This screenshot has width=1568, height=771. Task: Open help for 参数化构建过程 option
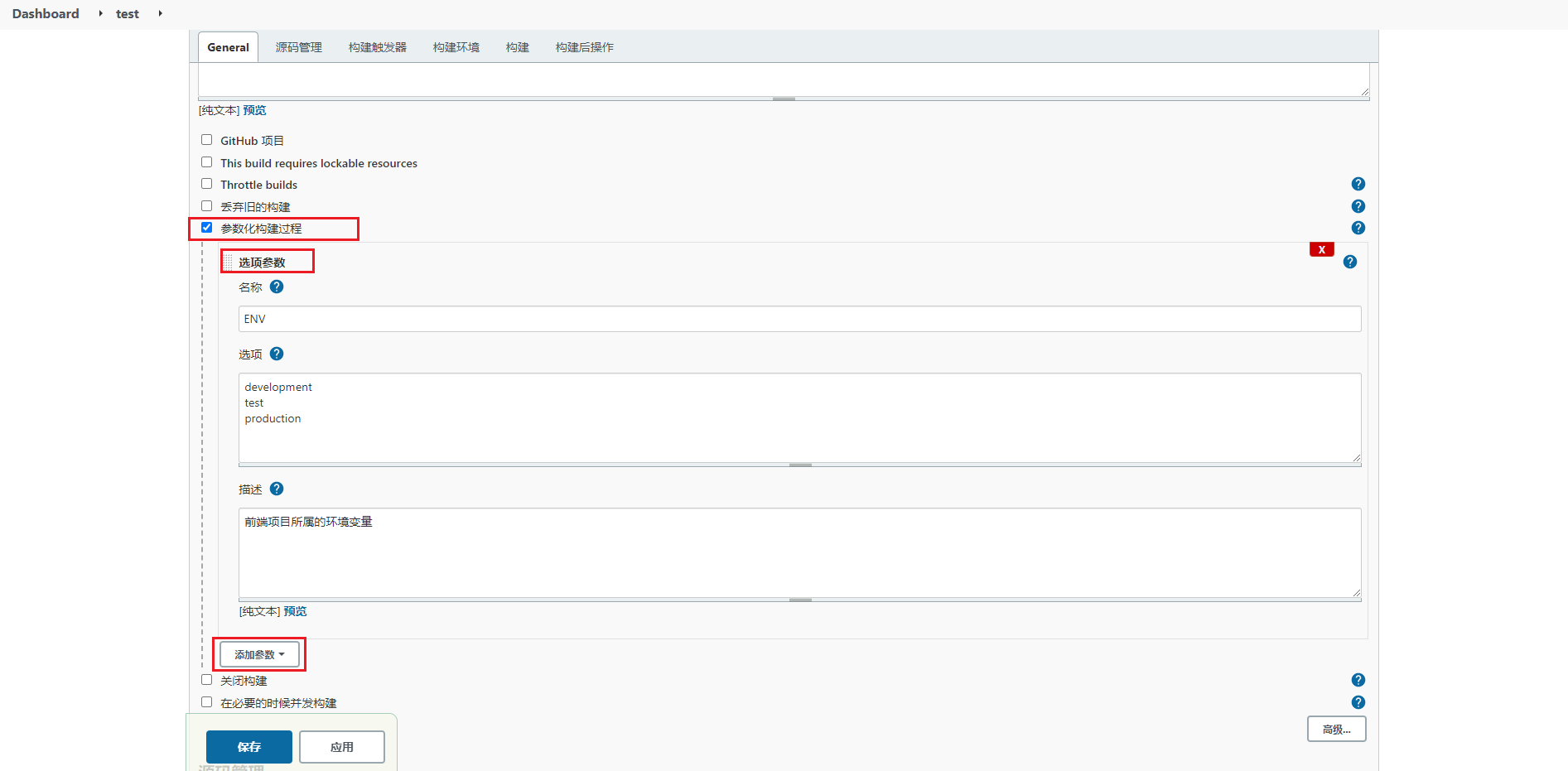pyautogui.click(x=1358, y=228)
